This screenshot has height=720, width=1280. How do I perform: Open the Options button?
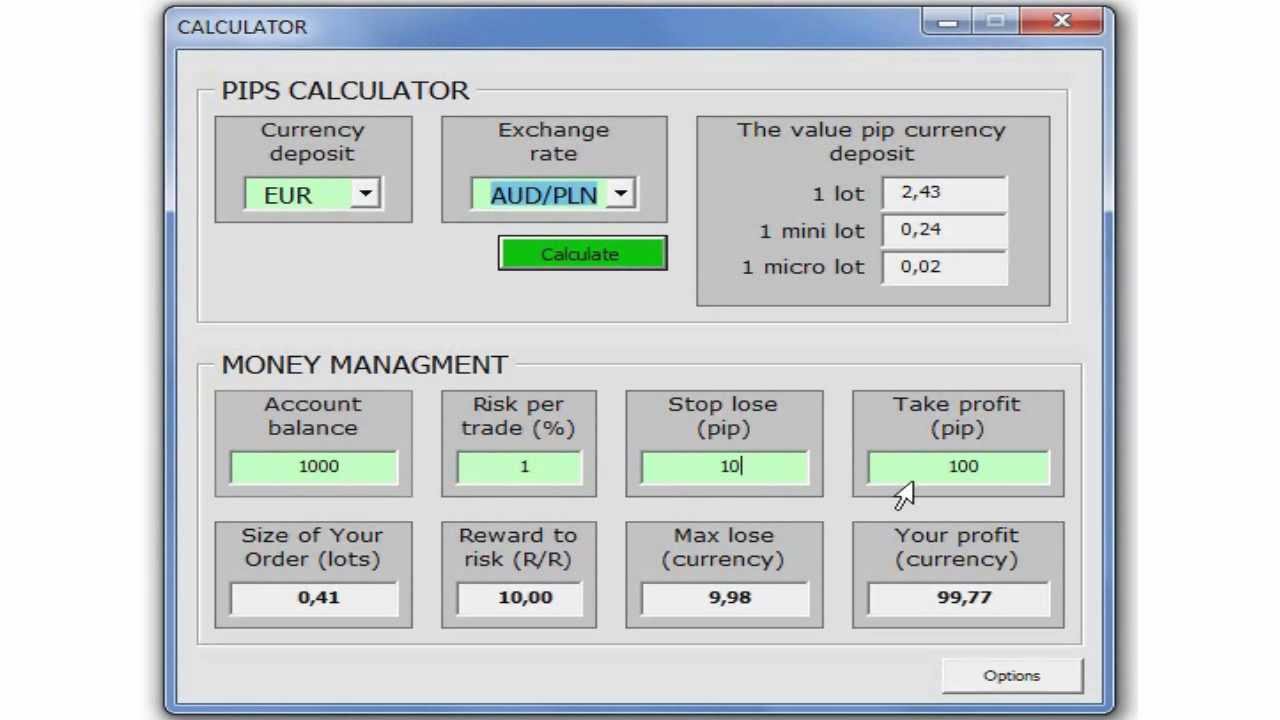coord(1011,676)
